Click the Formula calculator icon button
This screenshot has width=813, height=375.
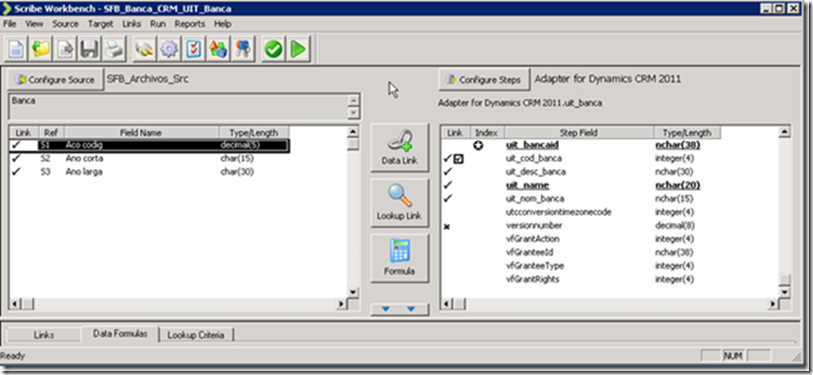pyautogui.click(x=399, y=258)
